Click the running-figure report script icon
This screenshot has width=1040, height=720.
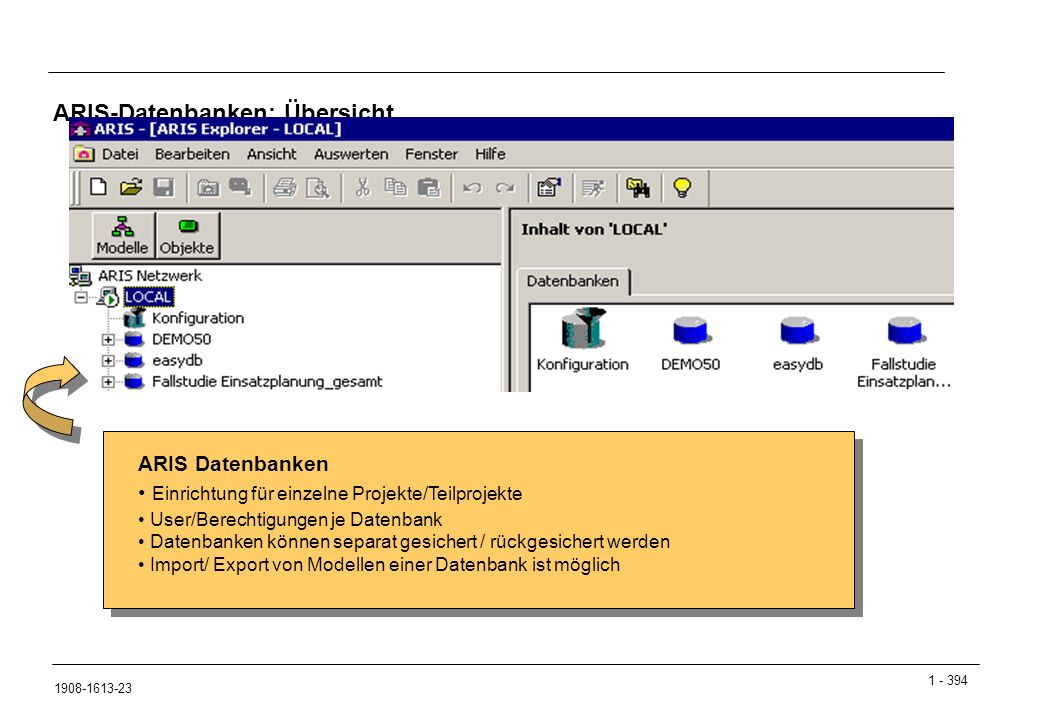(593, 188)
